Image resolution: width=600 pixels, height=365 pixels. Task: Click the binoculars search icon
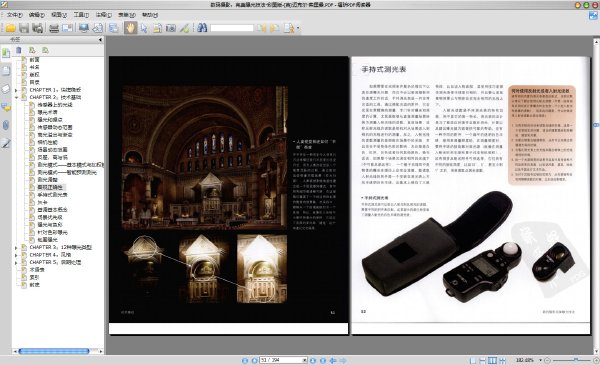click(x=202, y=28)
